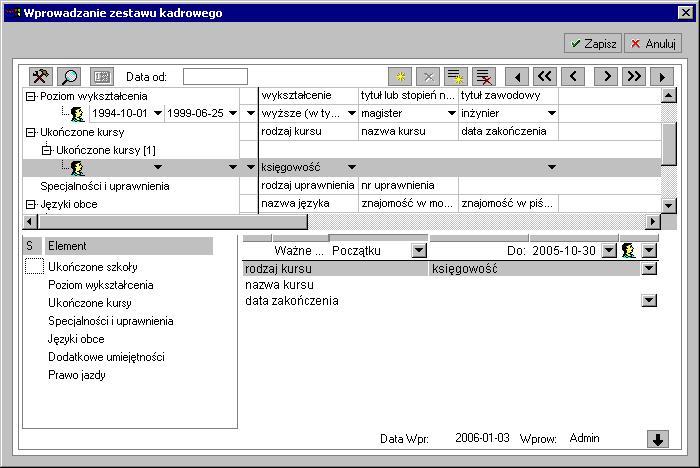
Task: Select Specjalności i uprawnienia in Element list
Action: pyautogui.click(x=110, y=321)
